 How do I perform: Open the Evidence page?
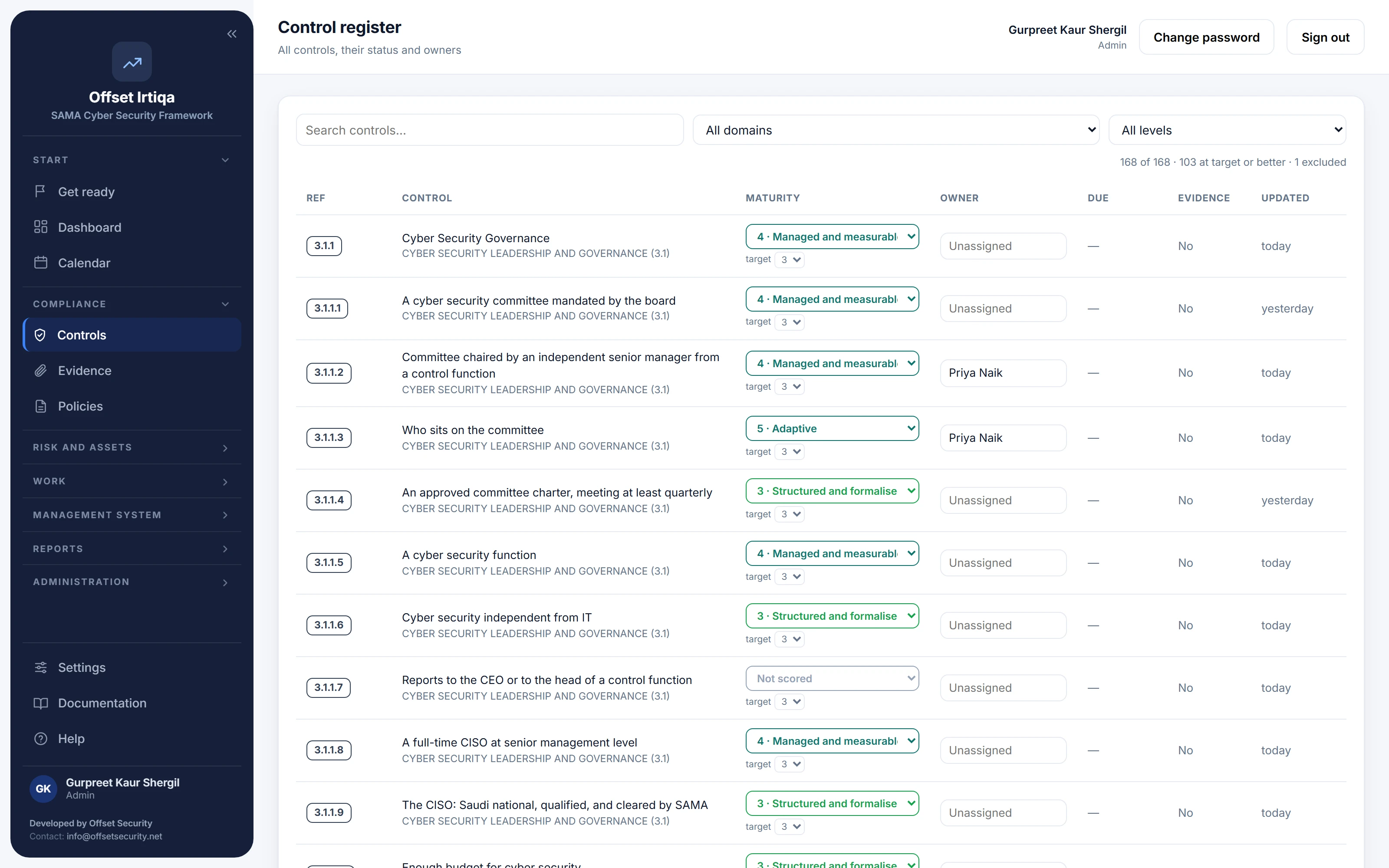click(x=132, y=370)
